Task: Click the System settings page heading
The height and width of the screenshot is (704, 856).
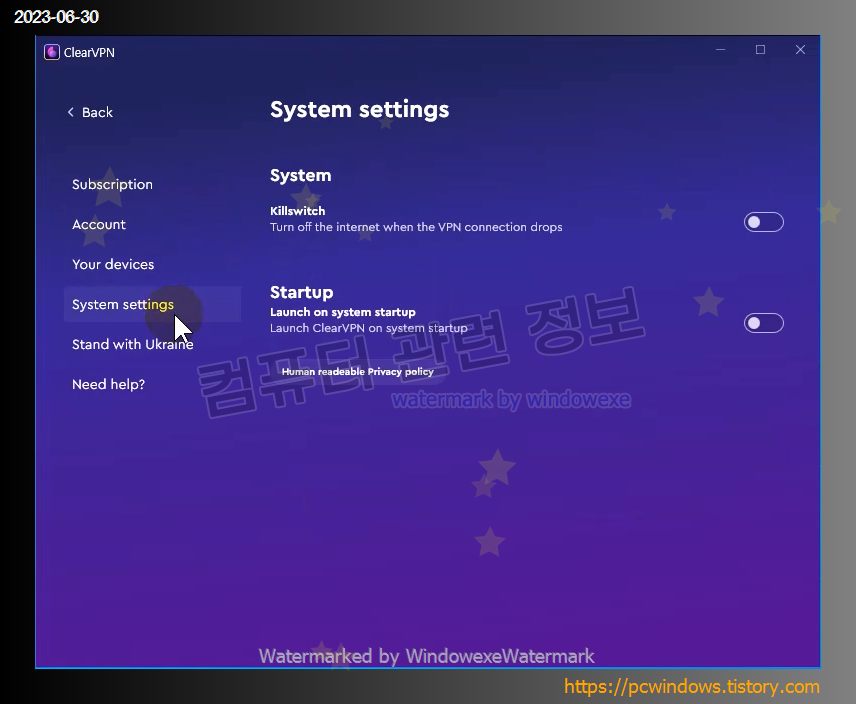Action: (360, 110)
